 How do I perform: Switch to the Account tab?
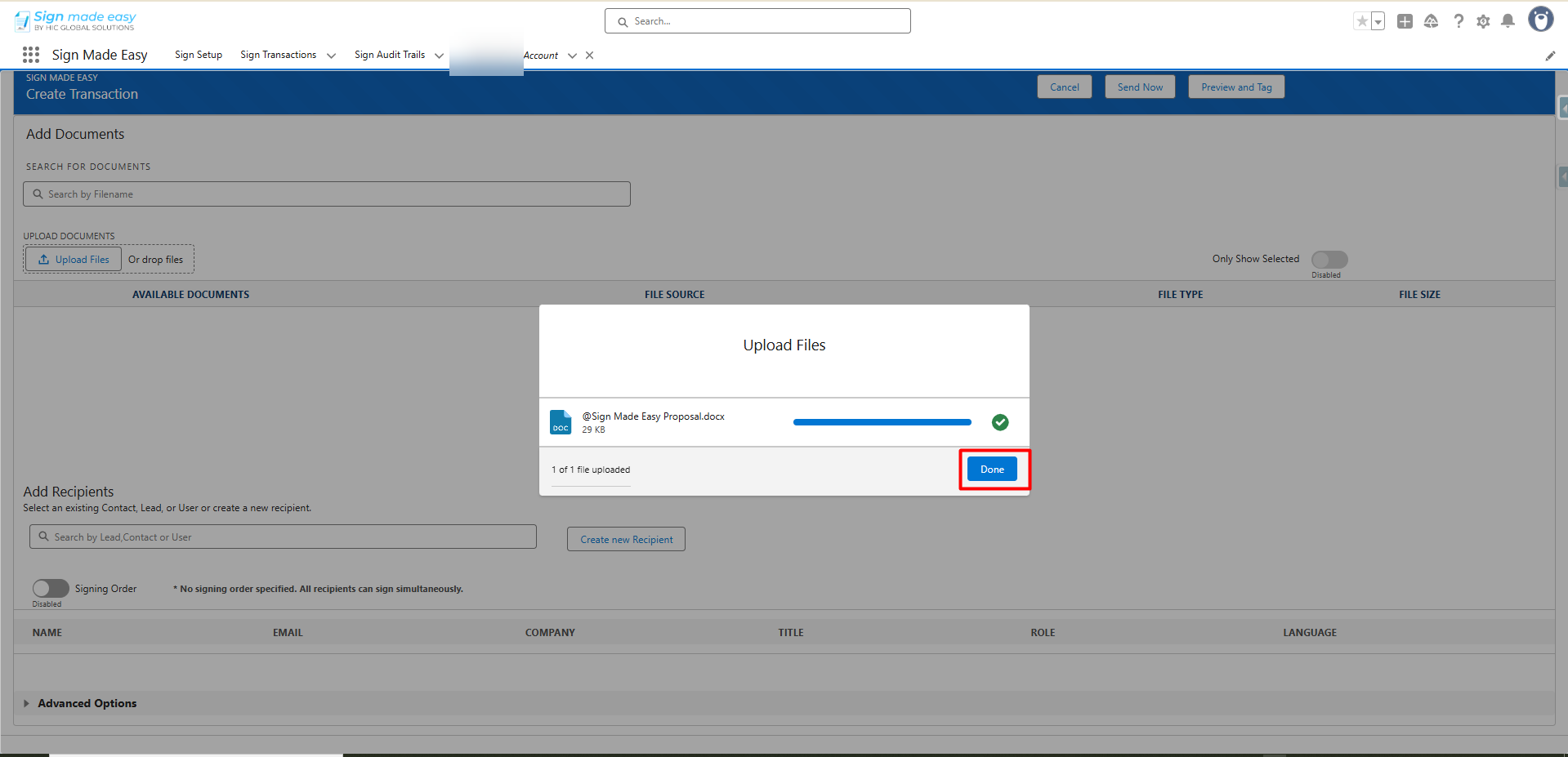tap(541, 56)
